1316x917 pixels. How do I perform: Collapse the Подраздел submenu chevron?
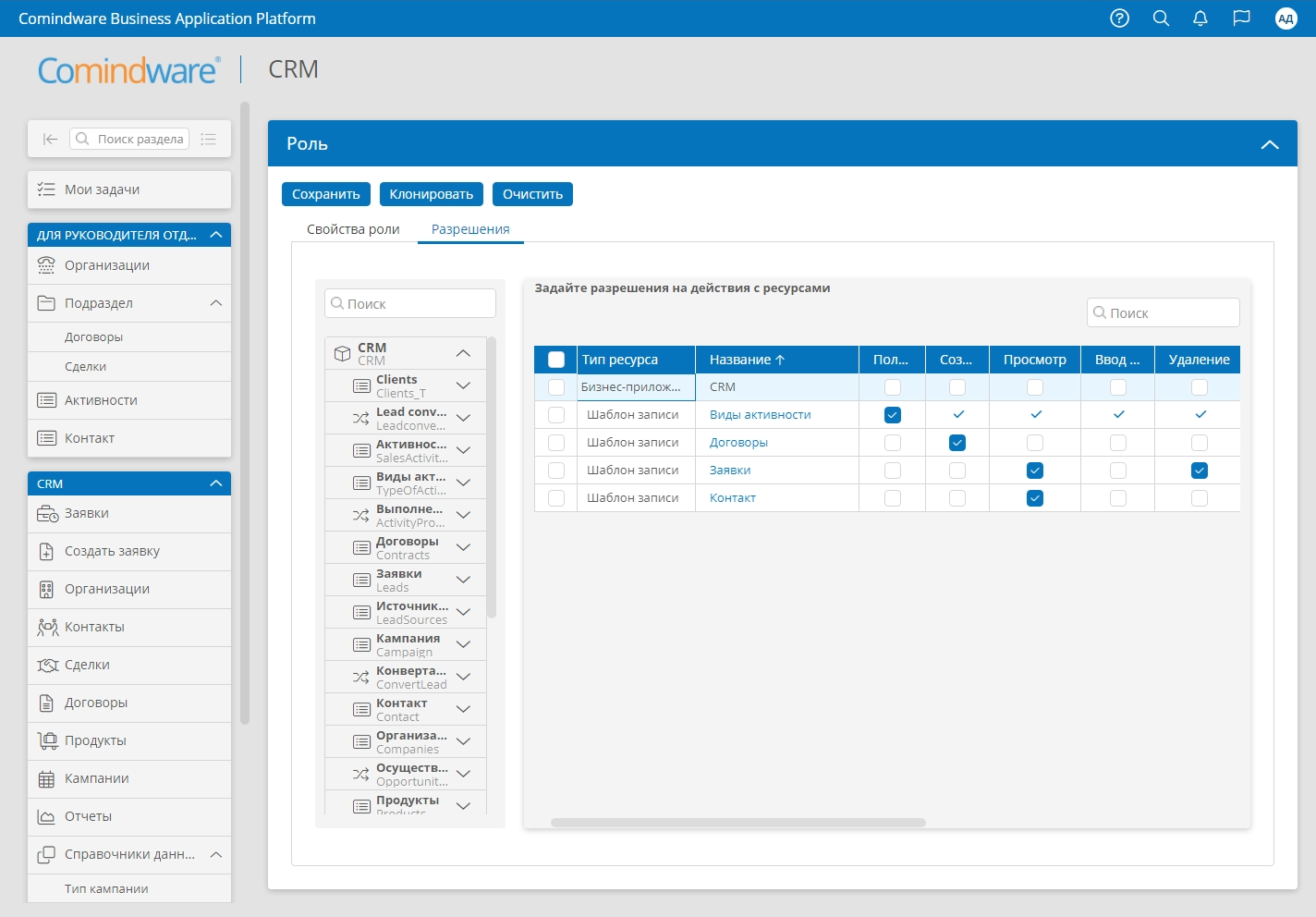[216, 303]
